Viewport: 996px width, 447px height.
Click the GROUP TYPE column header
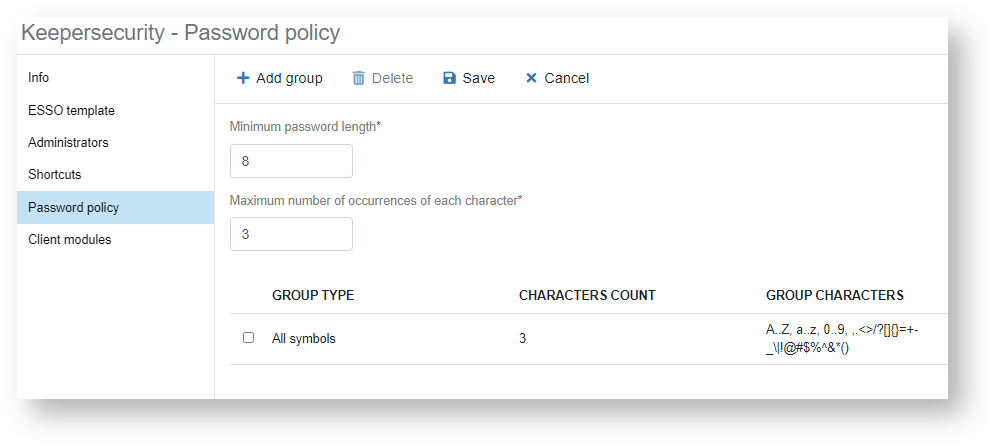[313, 295]
